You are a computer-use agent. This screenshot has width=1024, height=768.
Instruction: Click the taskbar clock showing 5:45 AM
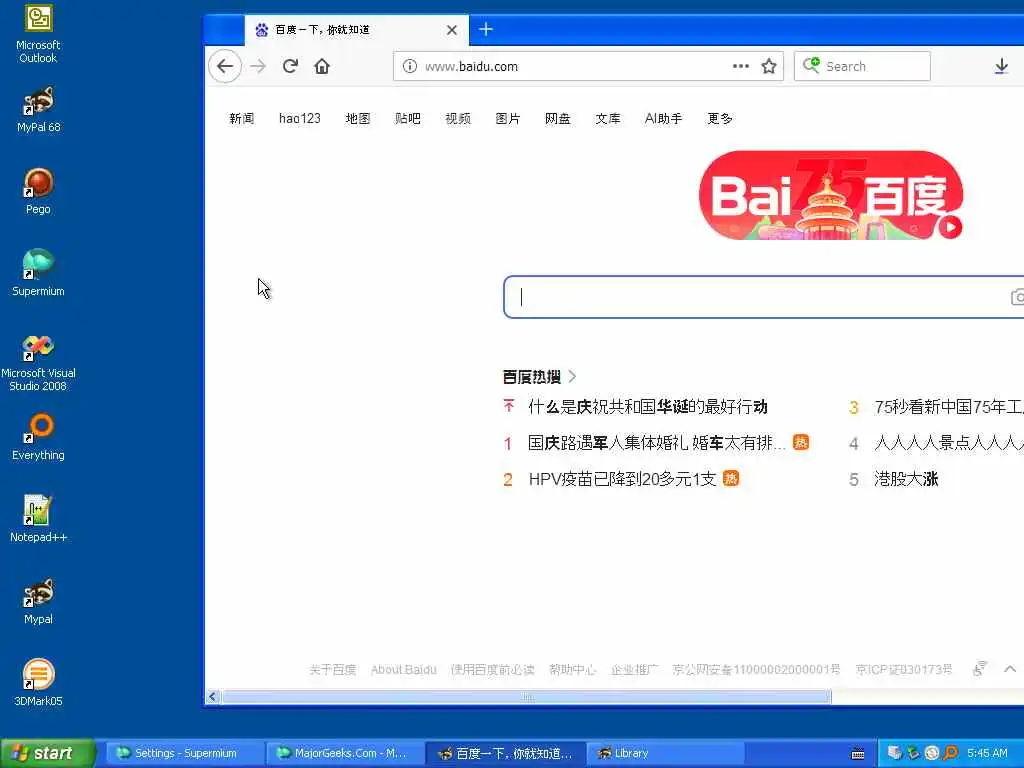[x=987, y=753]
